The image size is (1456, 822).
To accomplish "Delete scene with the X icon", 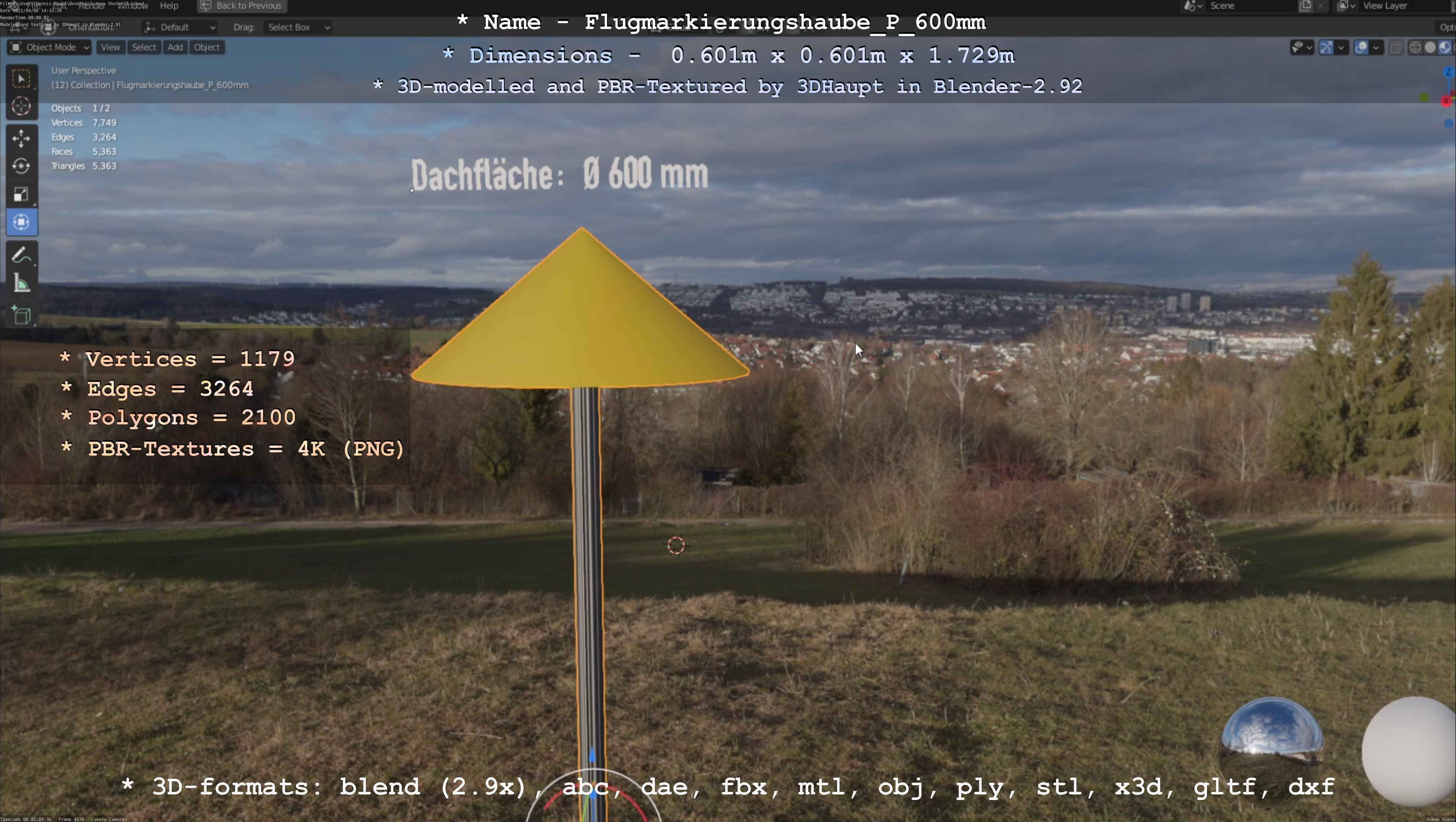I will tap(1321, 6).
